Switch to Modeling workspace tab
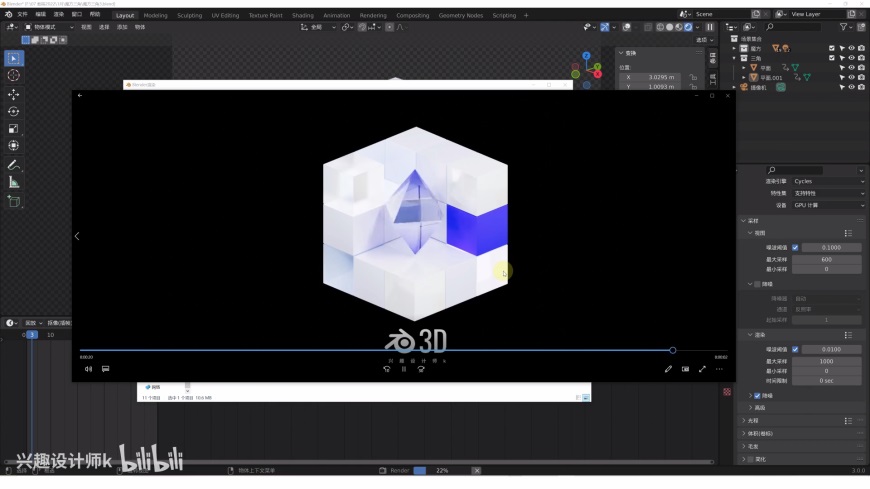This screenshot has width=870, height=489. click(155, 16)
